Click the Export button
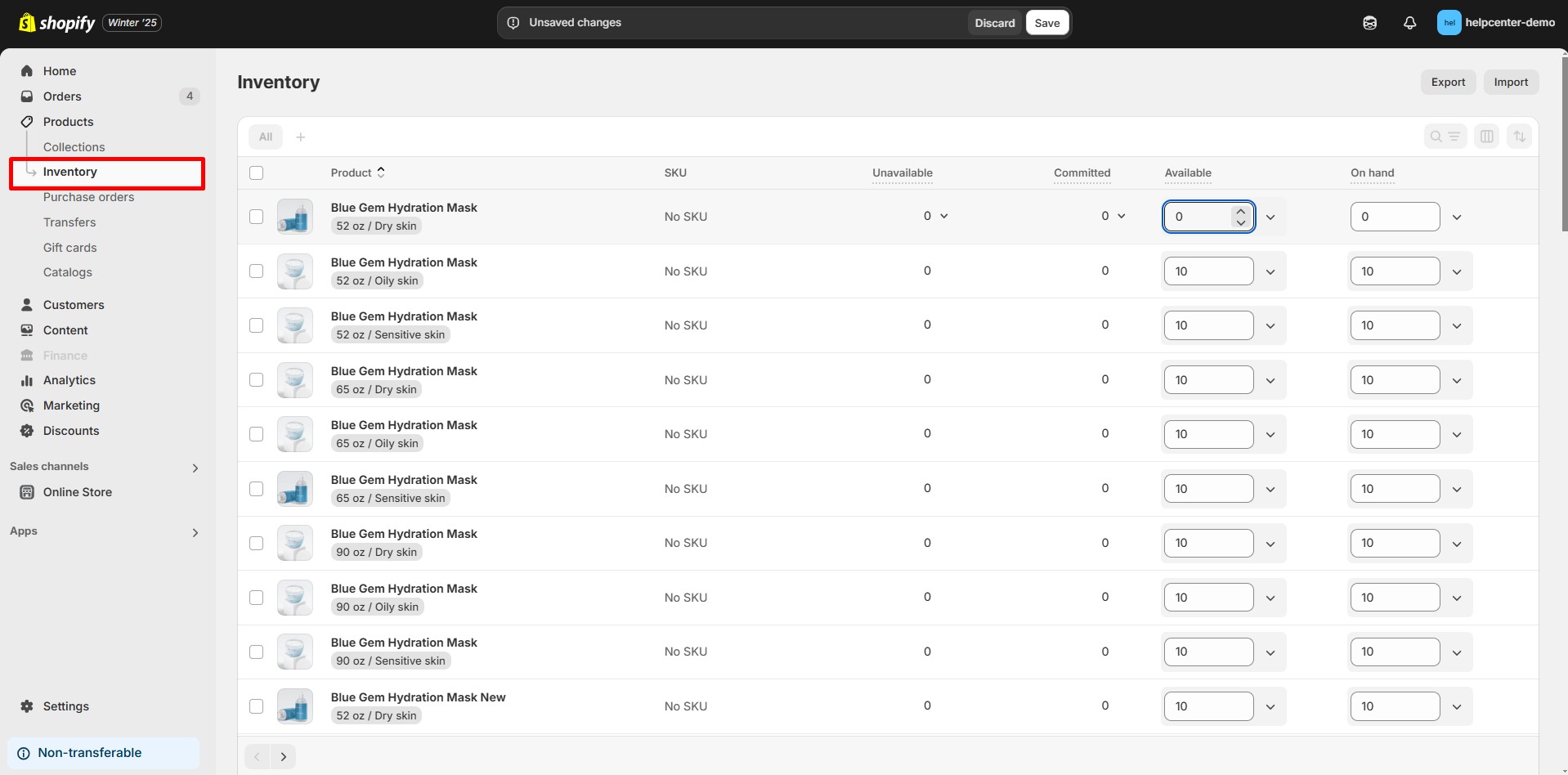 pyautogui.click(x=1447, y=82)
